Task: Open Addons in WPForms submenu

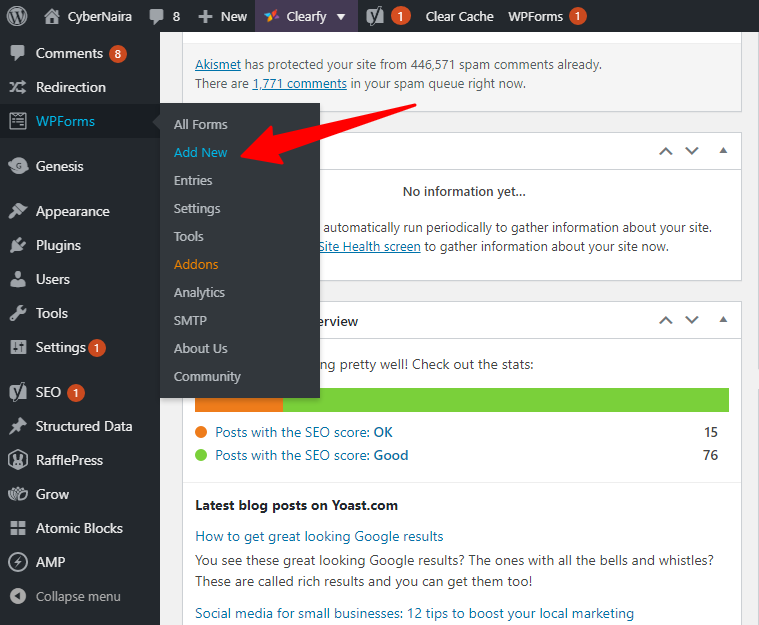Action: [x=196, y=264]
